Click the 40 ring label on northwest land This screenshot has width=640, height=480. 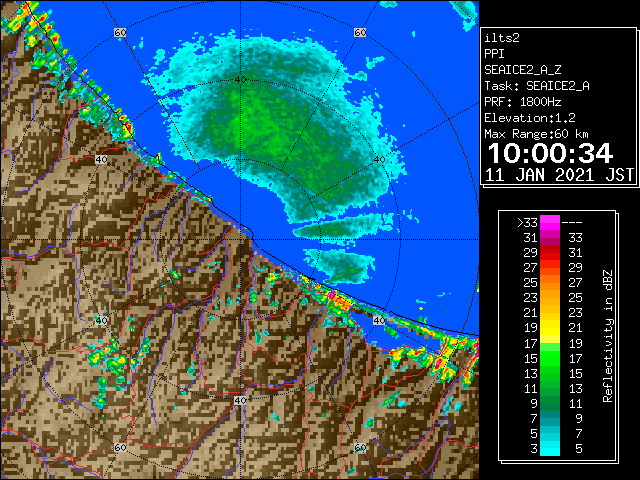click(x=101, y=160)
